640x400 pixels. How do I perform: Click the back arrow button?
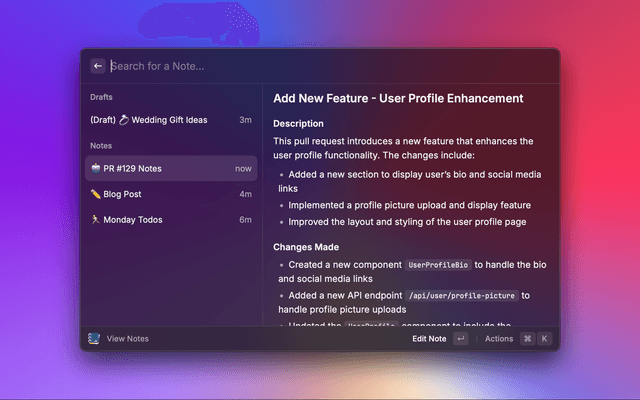click(98, 66)
